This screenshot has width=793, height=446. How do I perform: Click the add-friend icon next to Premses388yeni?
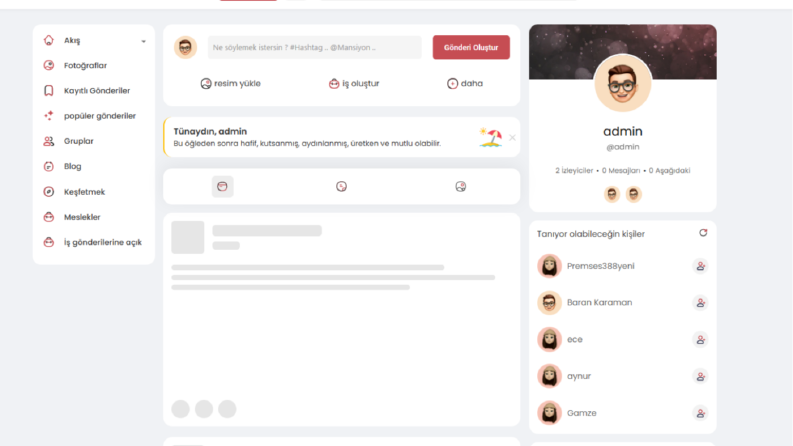click(700, 266)
